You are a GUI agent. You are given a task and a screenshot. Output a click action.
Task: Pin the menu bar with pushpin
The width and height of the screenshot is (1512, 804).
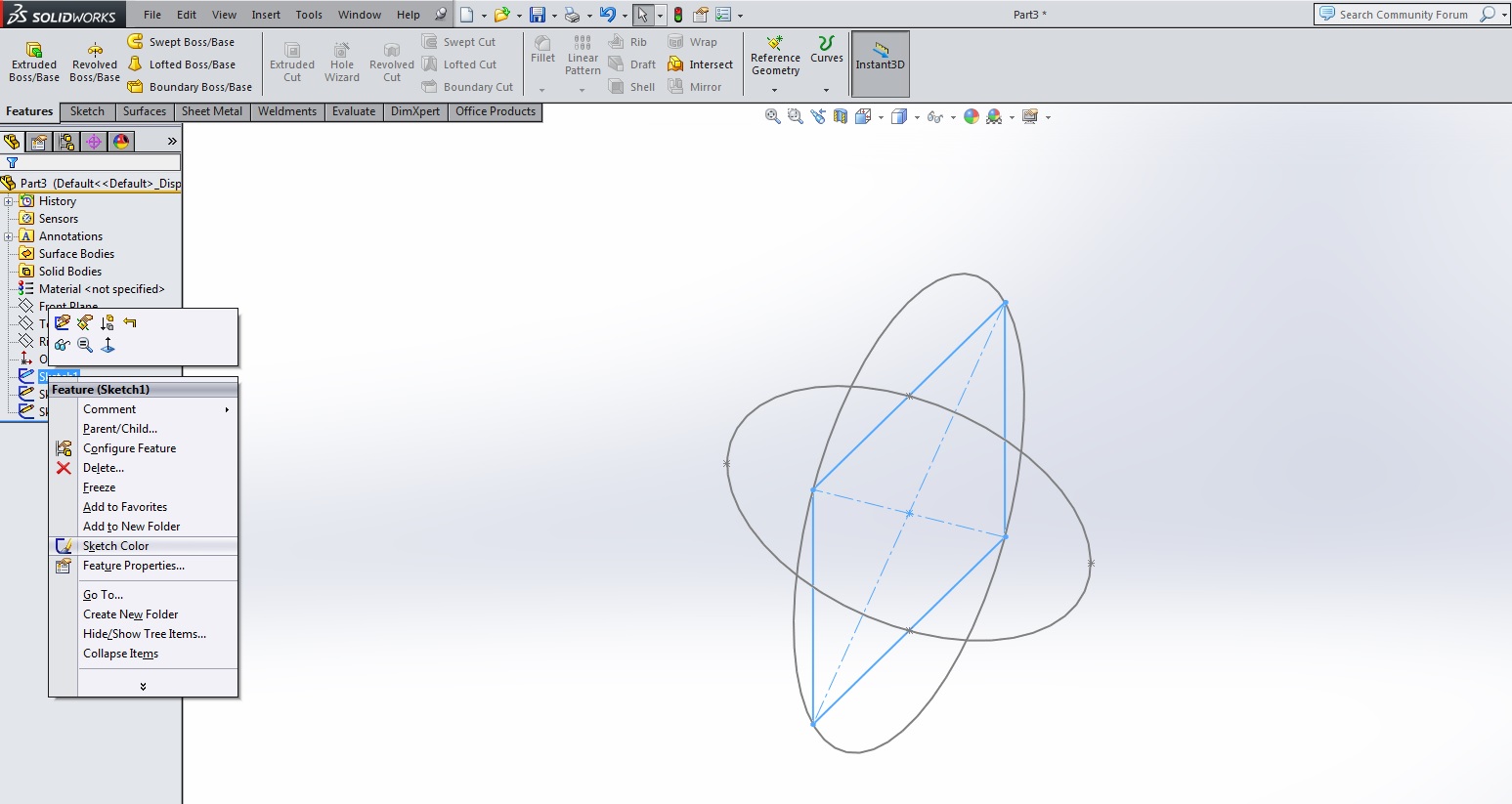pos(441,15)
